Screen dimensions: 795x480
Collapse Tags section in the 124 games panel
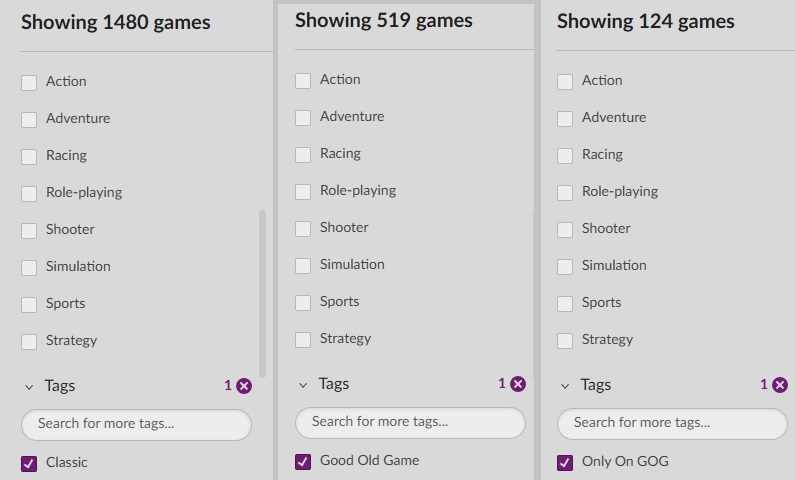point(565,386)
